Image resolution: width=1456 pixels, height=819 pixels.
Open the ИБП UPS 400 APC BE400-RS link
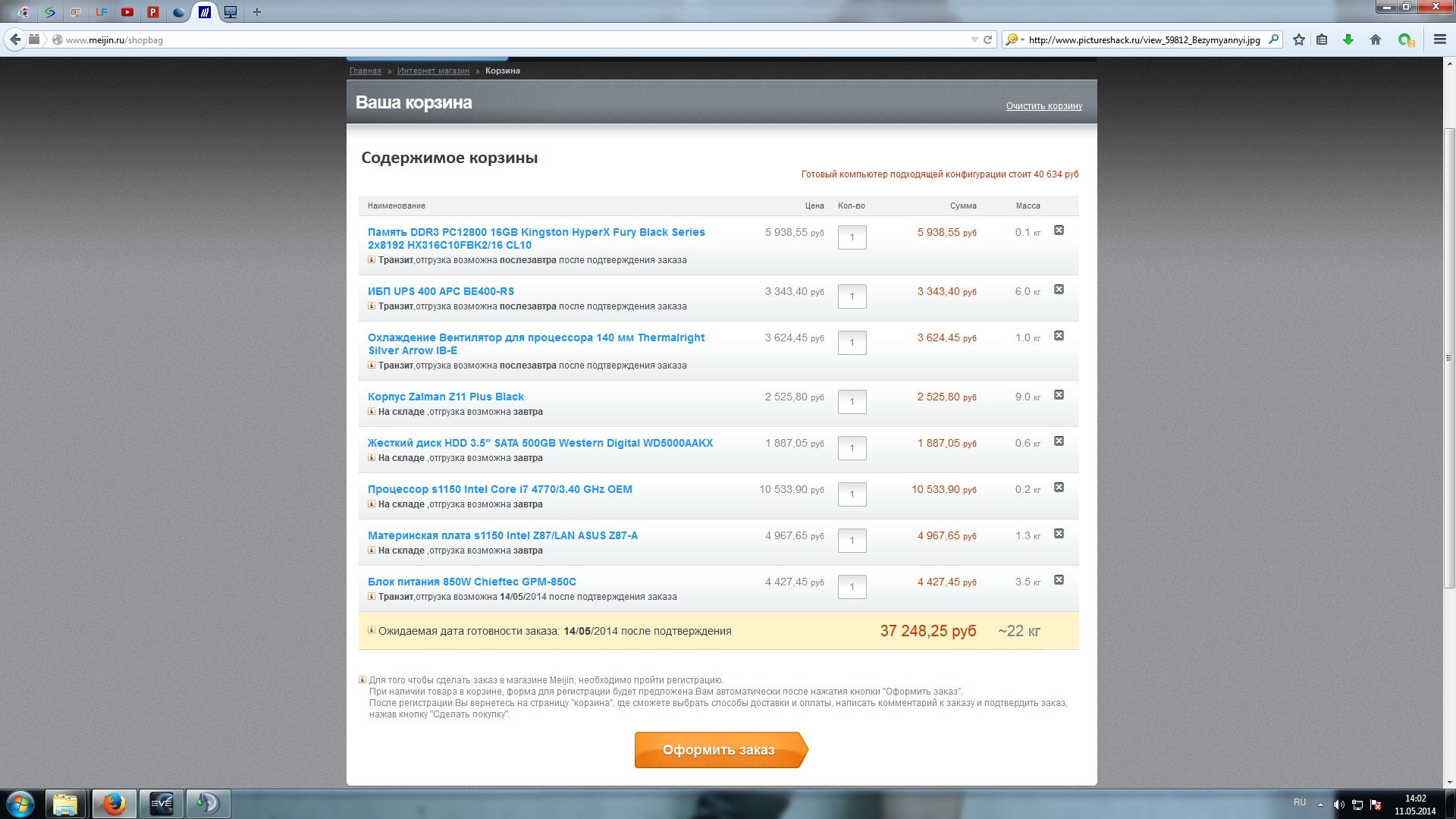tap(441, 291)
